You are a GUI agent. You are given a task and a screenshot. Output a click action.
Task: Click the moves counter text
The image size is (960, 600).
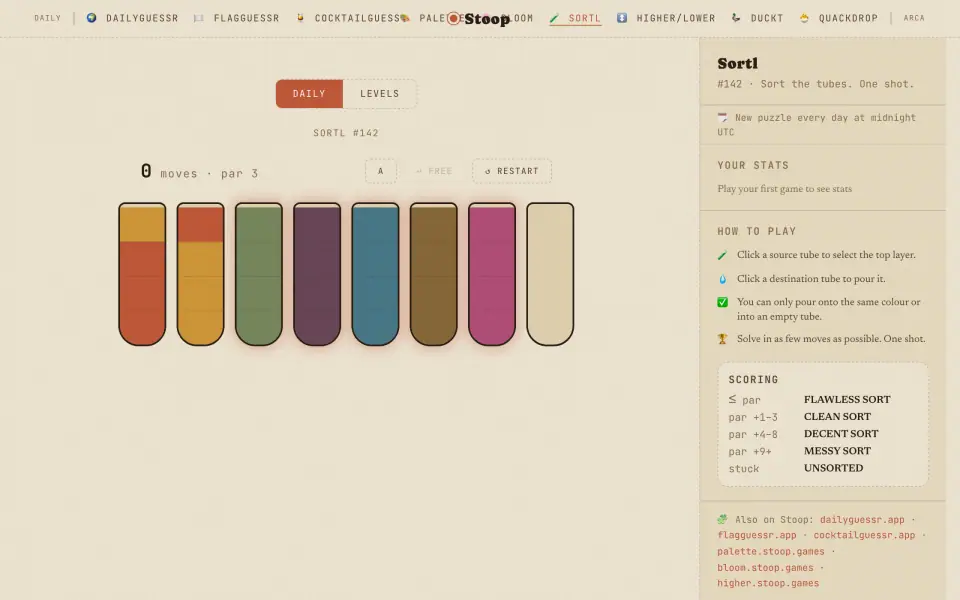pos(199,172)
